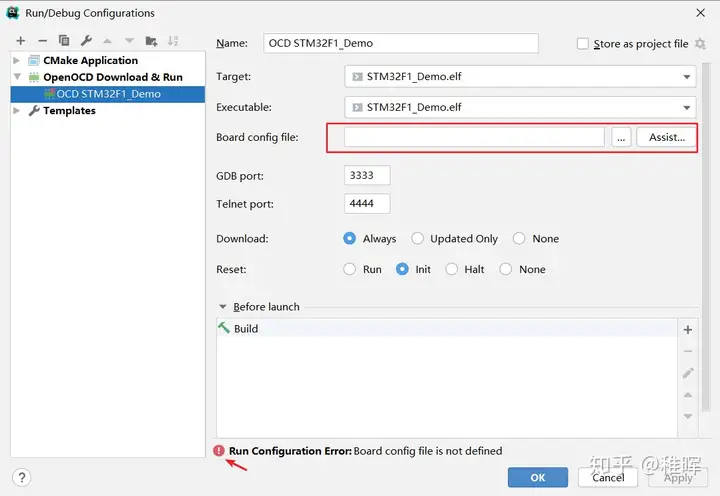Screen dimensions: 720x496
Task: Click the Name input field
Action: (x=401, y=43)
